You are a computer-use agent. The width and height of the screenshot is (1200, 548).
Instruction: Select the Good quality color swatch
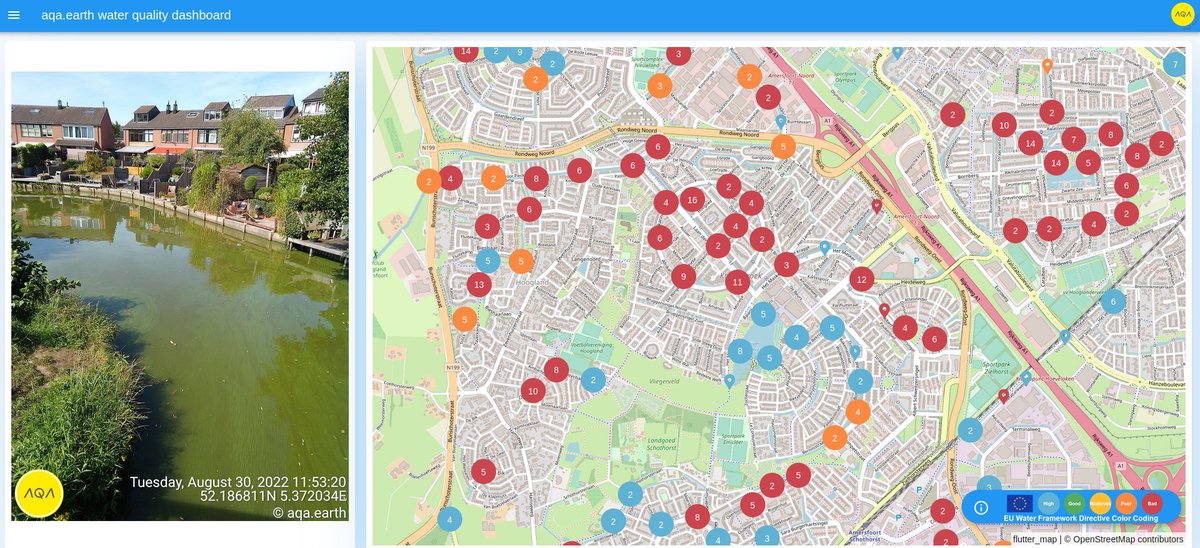[1074, 504]
